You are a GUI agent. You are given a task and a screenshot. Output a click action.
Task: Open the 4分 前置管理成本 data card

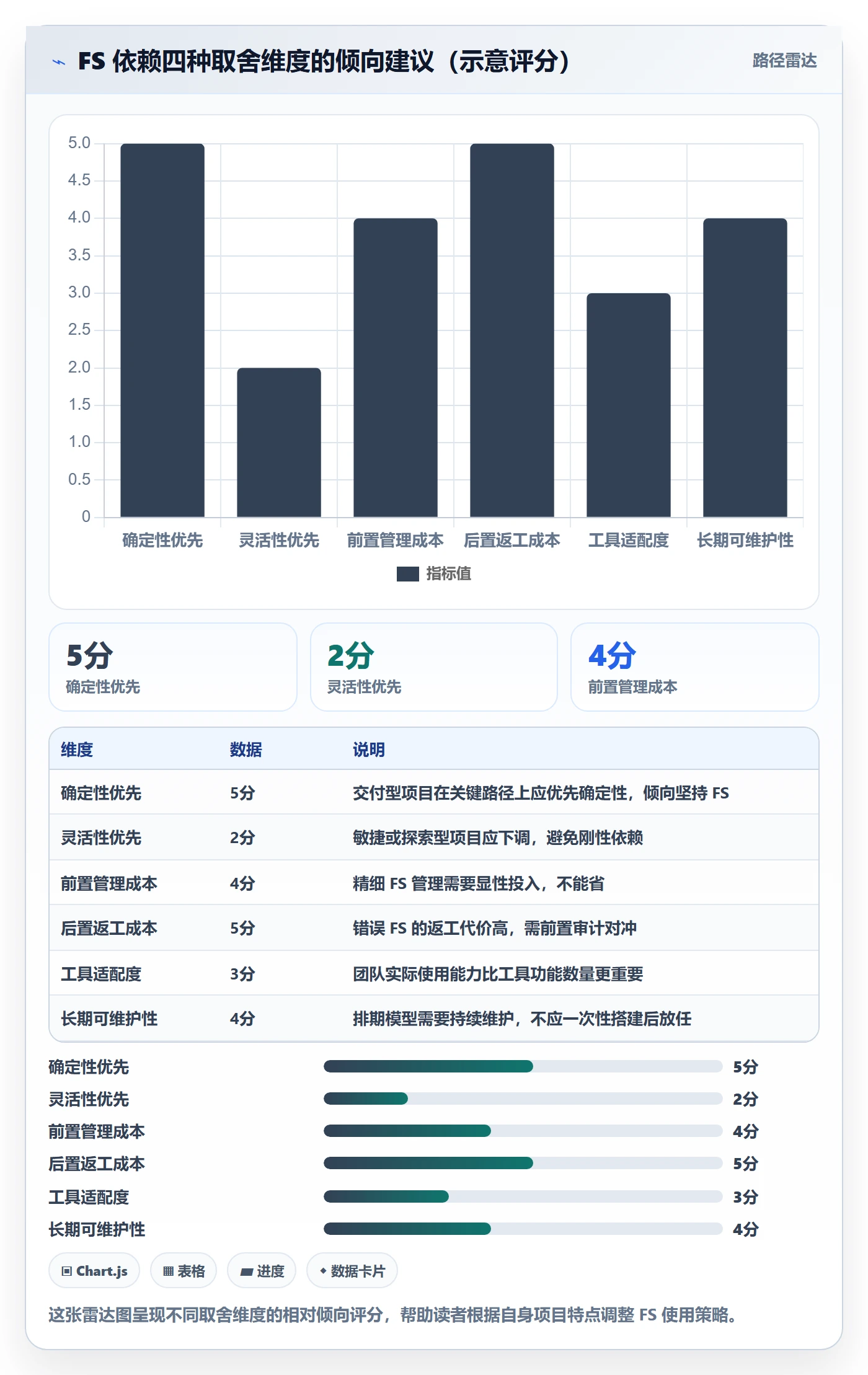click(x=695, y=667)
